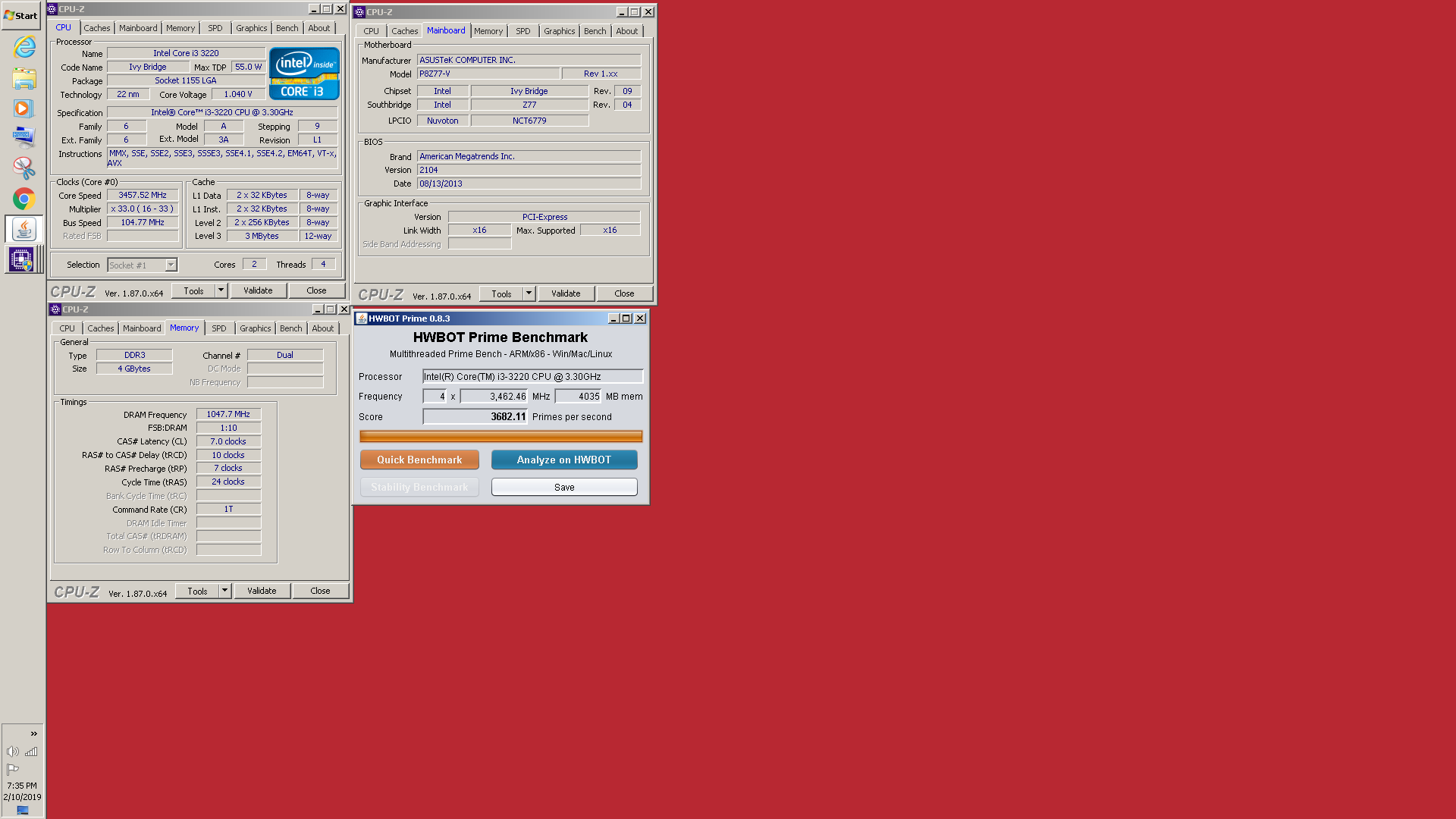Open the network signal tray icon

click(31, 752)
